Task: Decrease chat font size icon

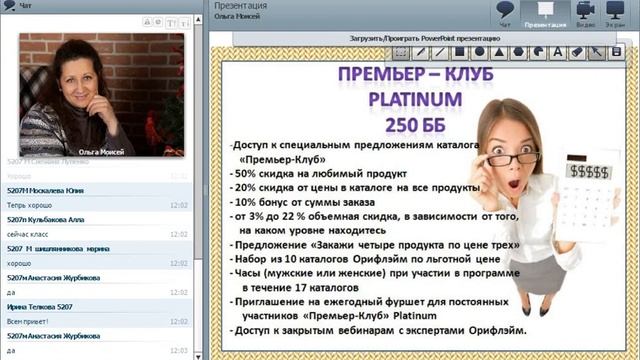Action: [x=185, y=23]
